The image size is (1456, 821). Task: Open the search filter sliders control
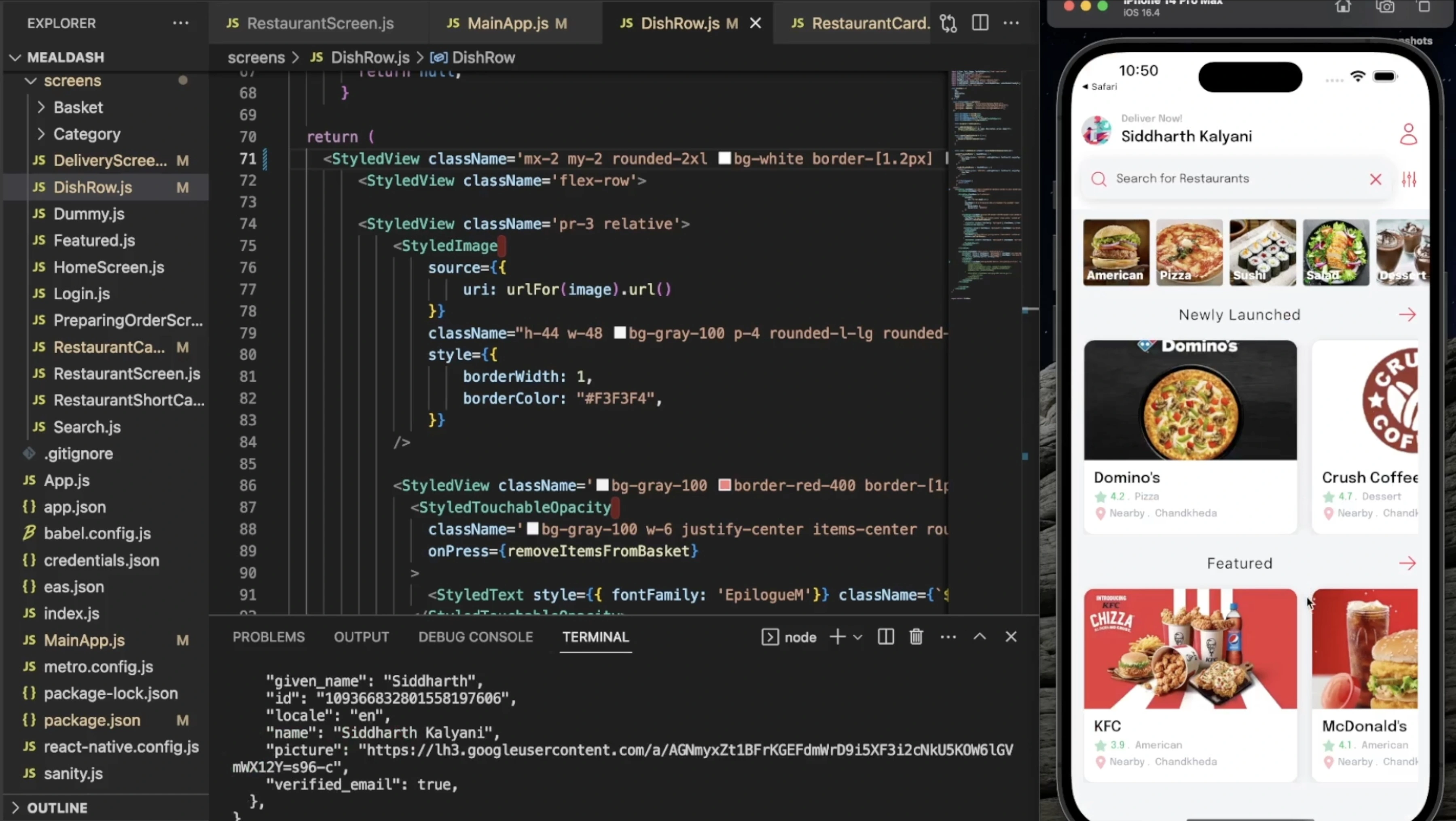(x=1409, y=179)
